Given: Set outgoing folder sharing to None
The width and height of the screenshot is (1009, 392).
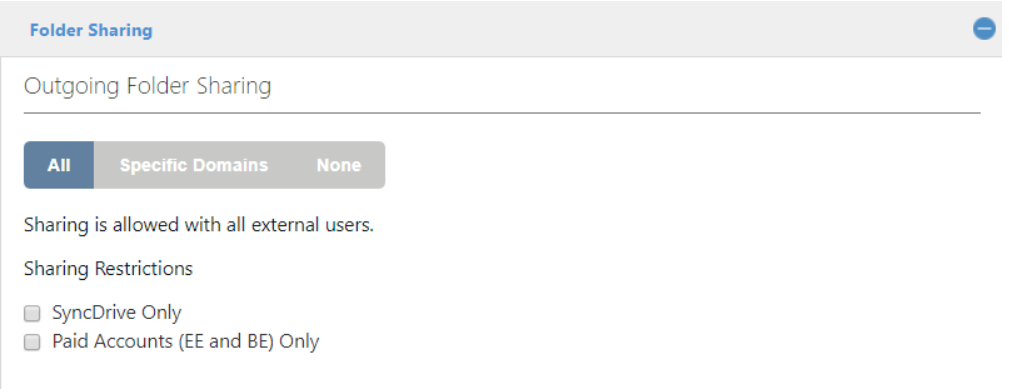Looking at the screenshot, I should [338, 165].
